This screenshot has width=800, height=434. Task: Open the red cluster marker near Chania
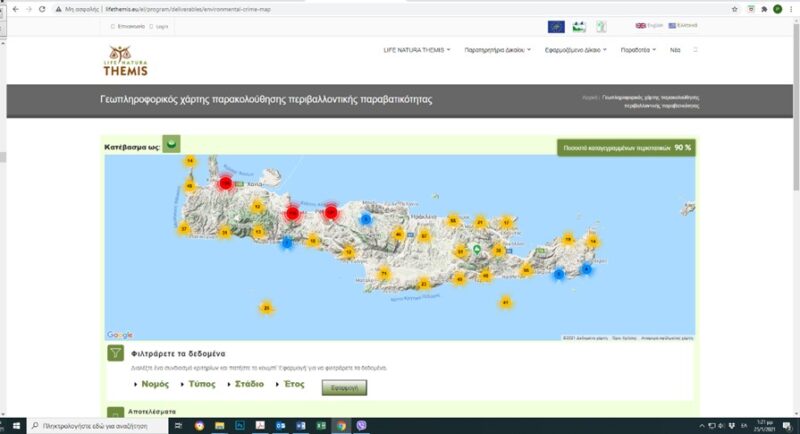pyautogui.click(x=226, y=183)
